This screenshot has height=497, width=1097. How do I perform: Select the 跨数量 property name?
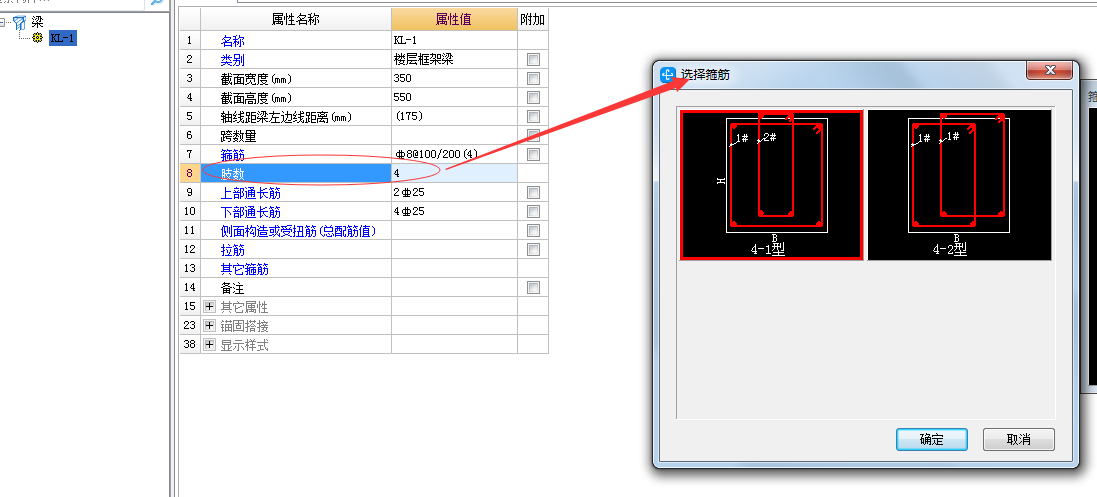(x=239, y=136)
